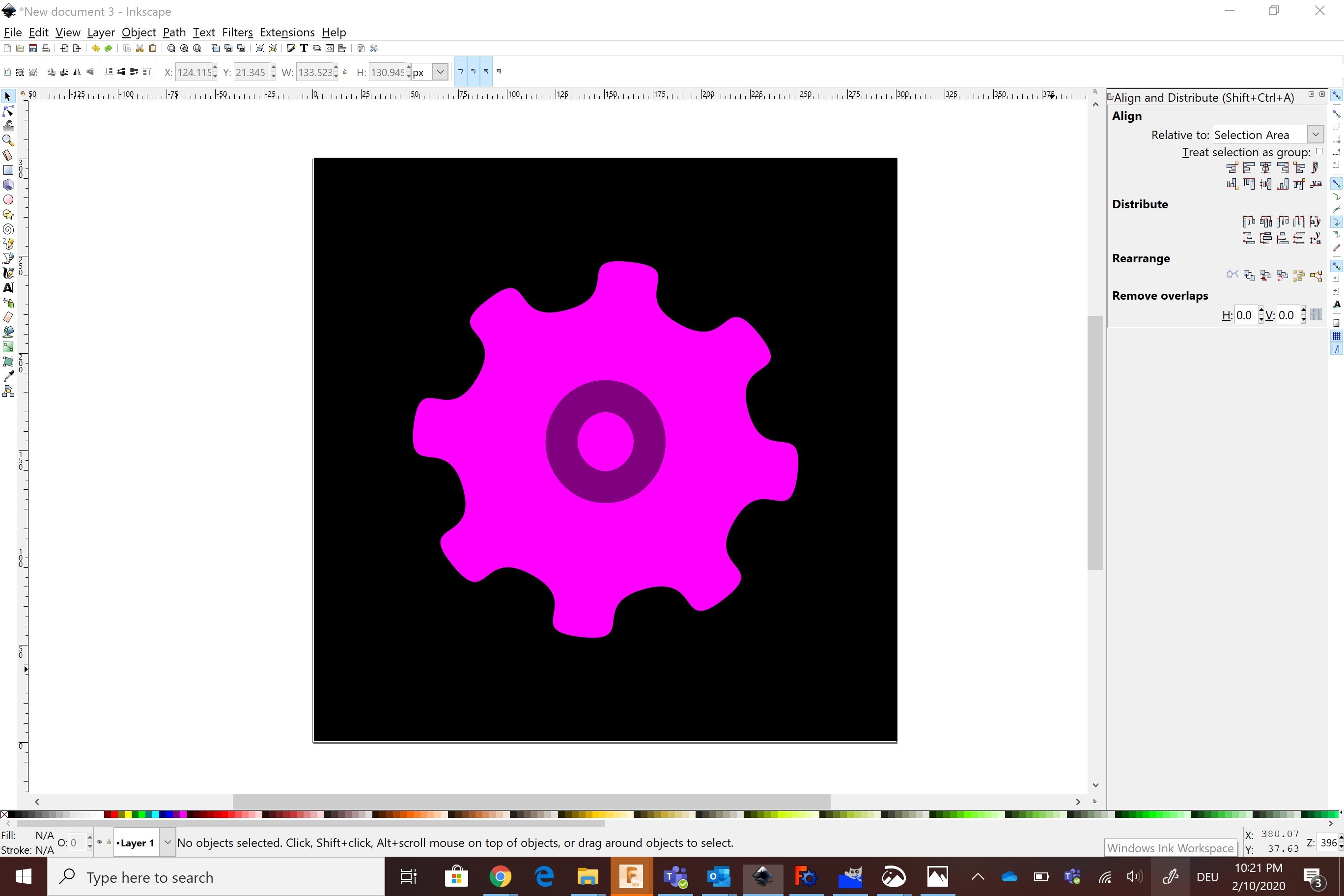Select the Node editing tool

point(8,111)
